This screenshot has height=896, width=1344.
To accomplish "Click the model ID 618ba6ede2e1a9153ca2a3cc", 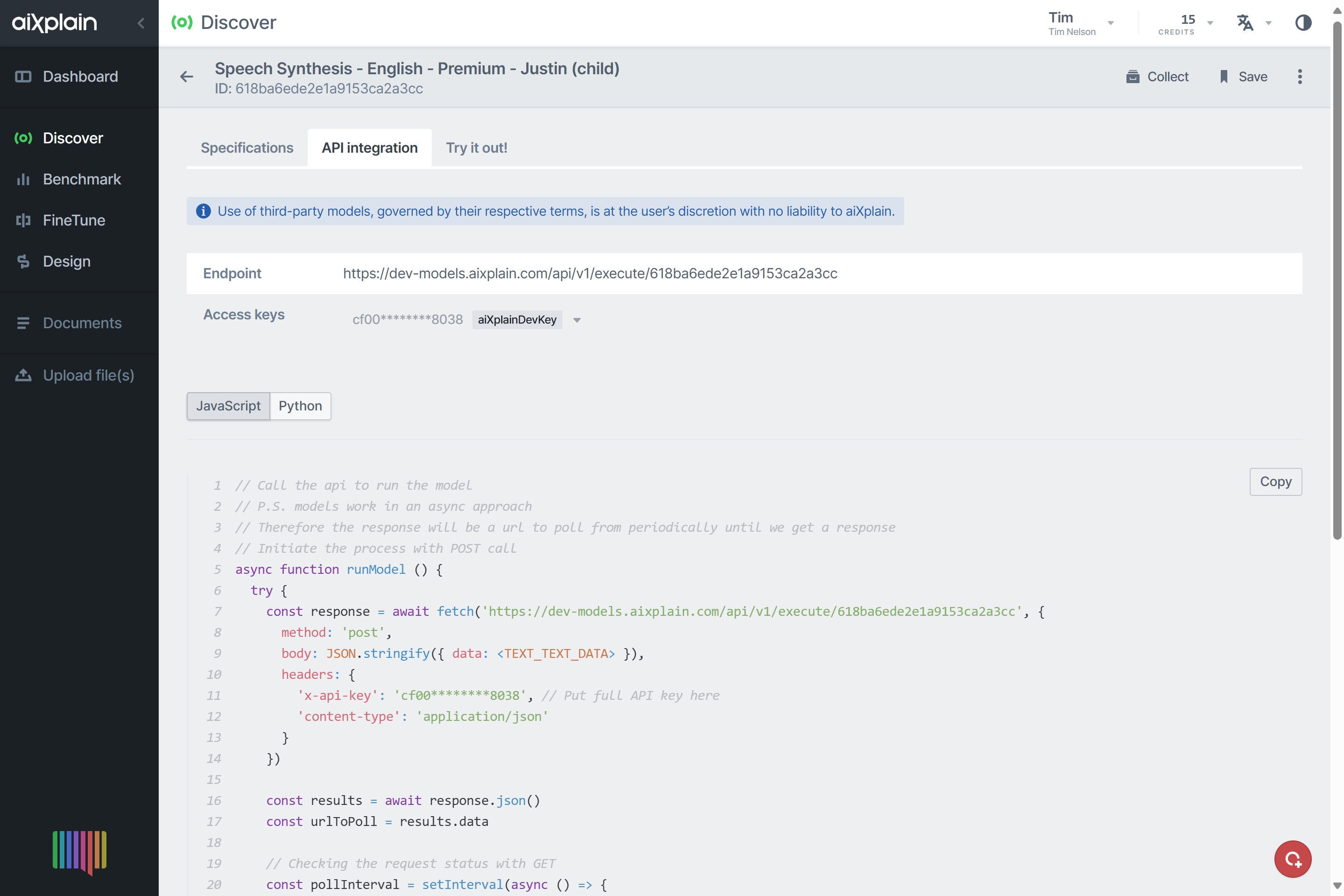I will point(329,89).
